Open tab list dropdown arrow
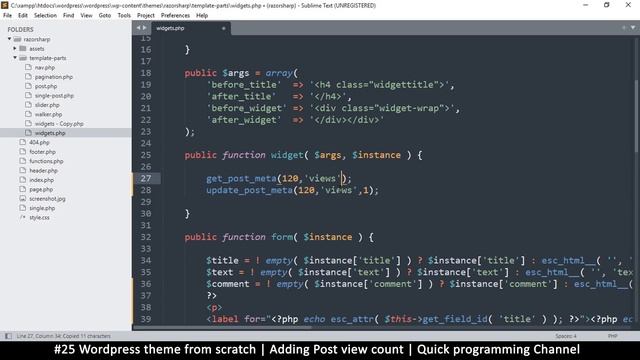Viewport: 640px width, 360px height. 633,28
